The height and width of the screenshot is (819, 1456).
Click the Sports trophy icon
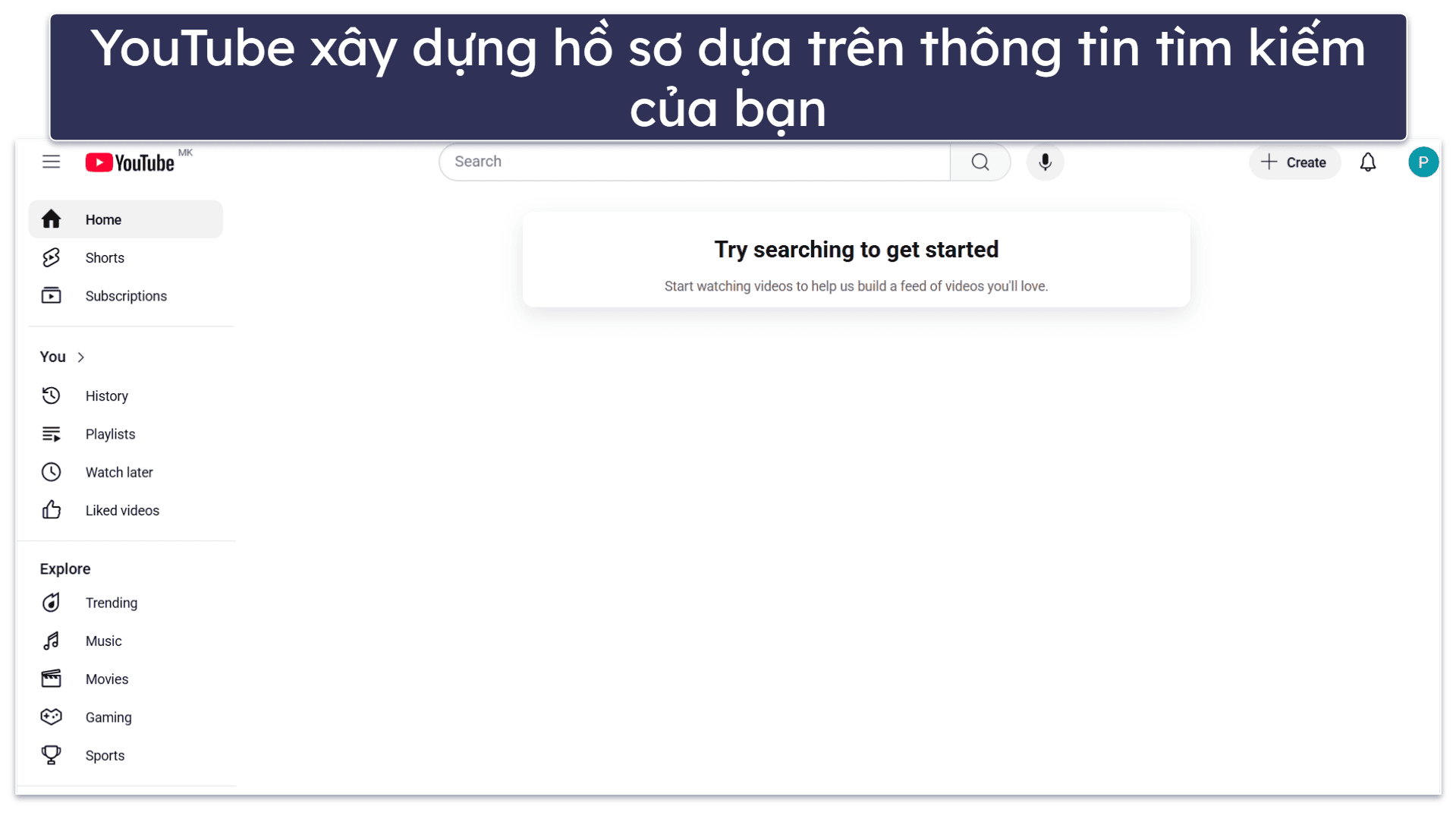click(51, 755)
